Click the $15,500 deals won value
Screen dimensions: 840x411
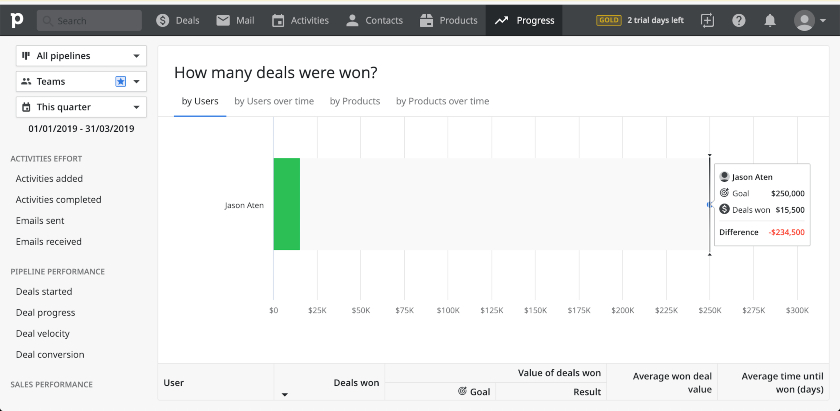click(790, 210)
